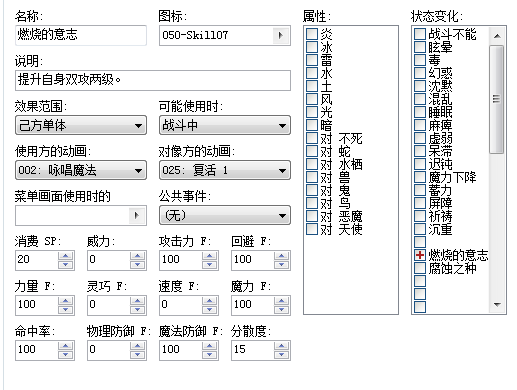This screenshot has height=390, width=517.
Task: Toggle the 腐蚀之种 state checkbox
Action: (420, 268)
